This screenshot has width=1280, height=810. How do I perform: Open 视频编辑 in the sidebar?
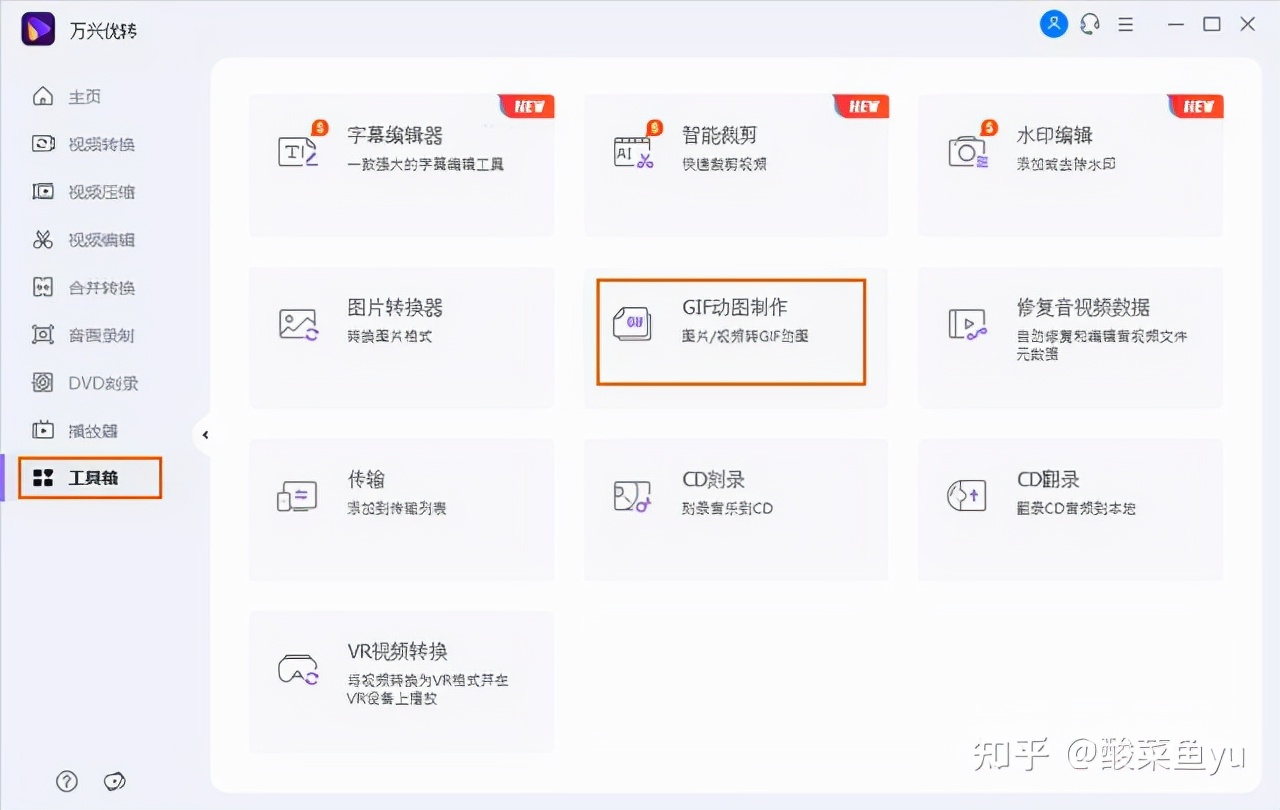[101, 240]
